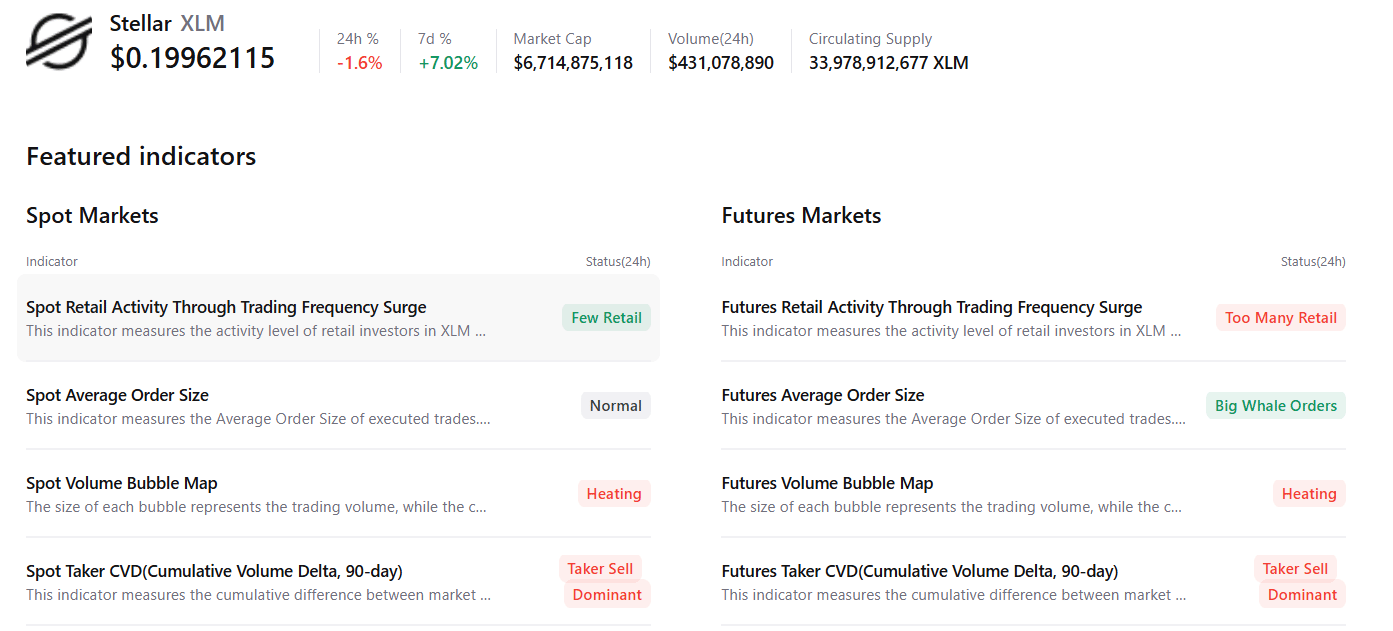Screen dimensions: 1393x631
Task: Click the Big Whale Orders status badge
Action: tap(1276, 406)
